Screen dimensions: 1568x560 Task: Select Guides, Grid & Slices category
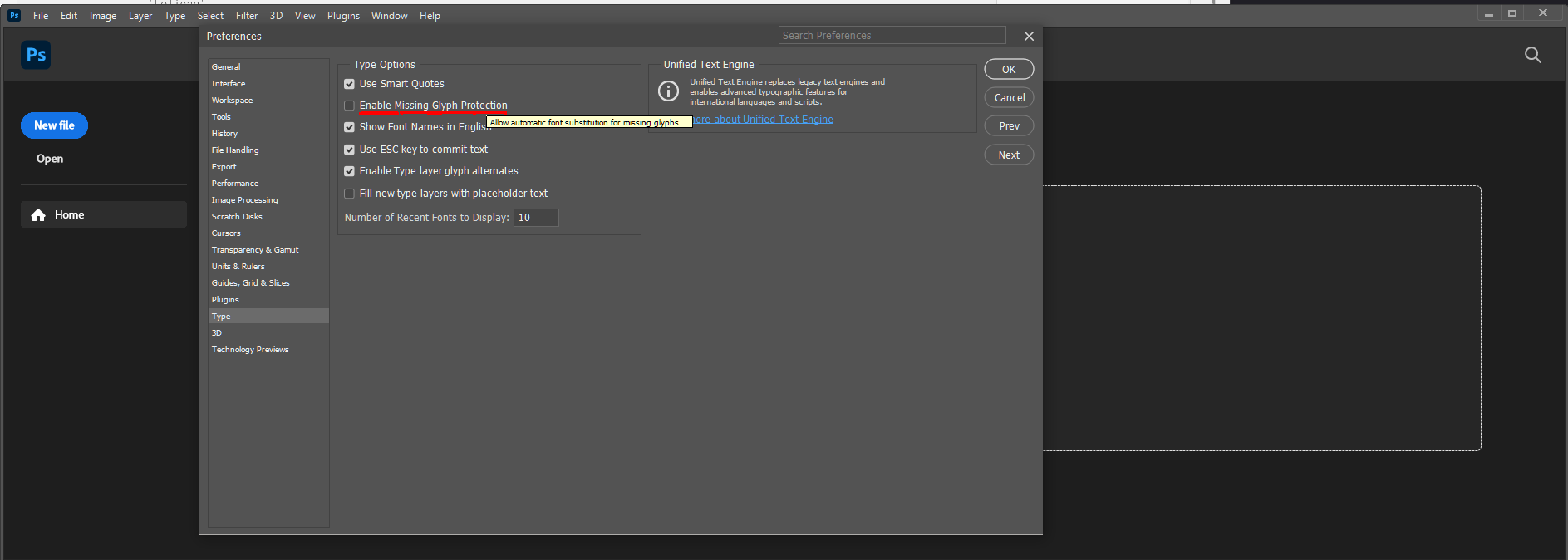point(268,283)
